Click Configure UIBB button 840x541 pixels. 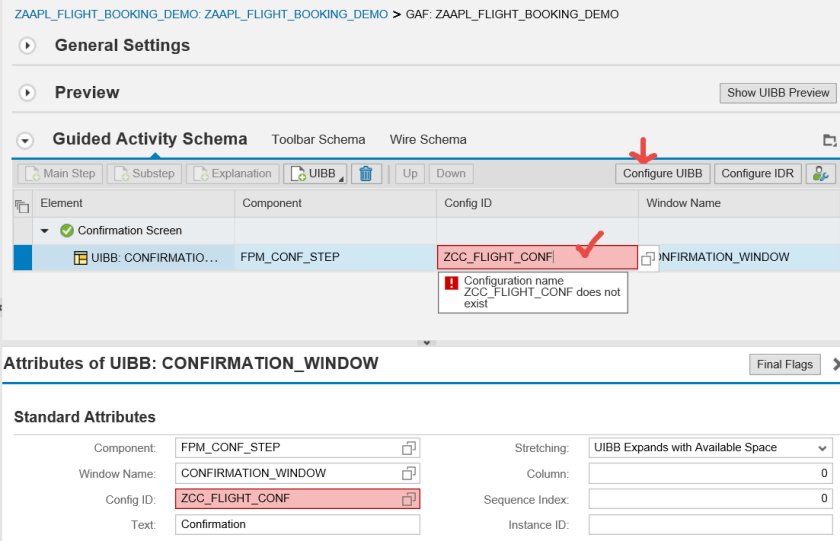click(662, 174)
